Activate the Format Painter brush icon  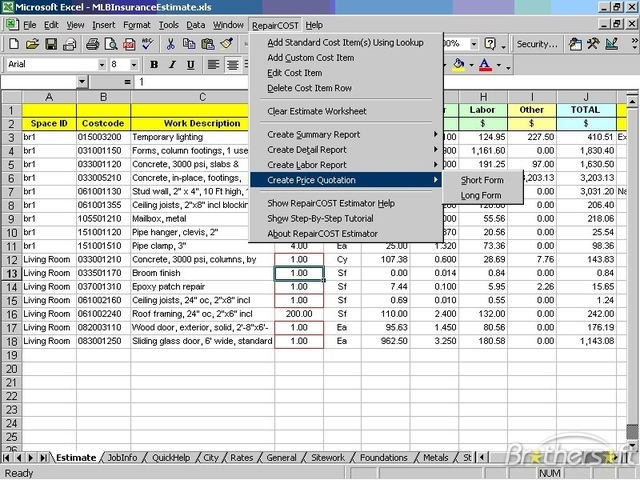(x=227, y=44)
